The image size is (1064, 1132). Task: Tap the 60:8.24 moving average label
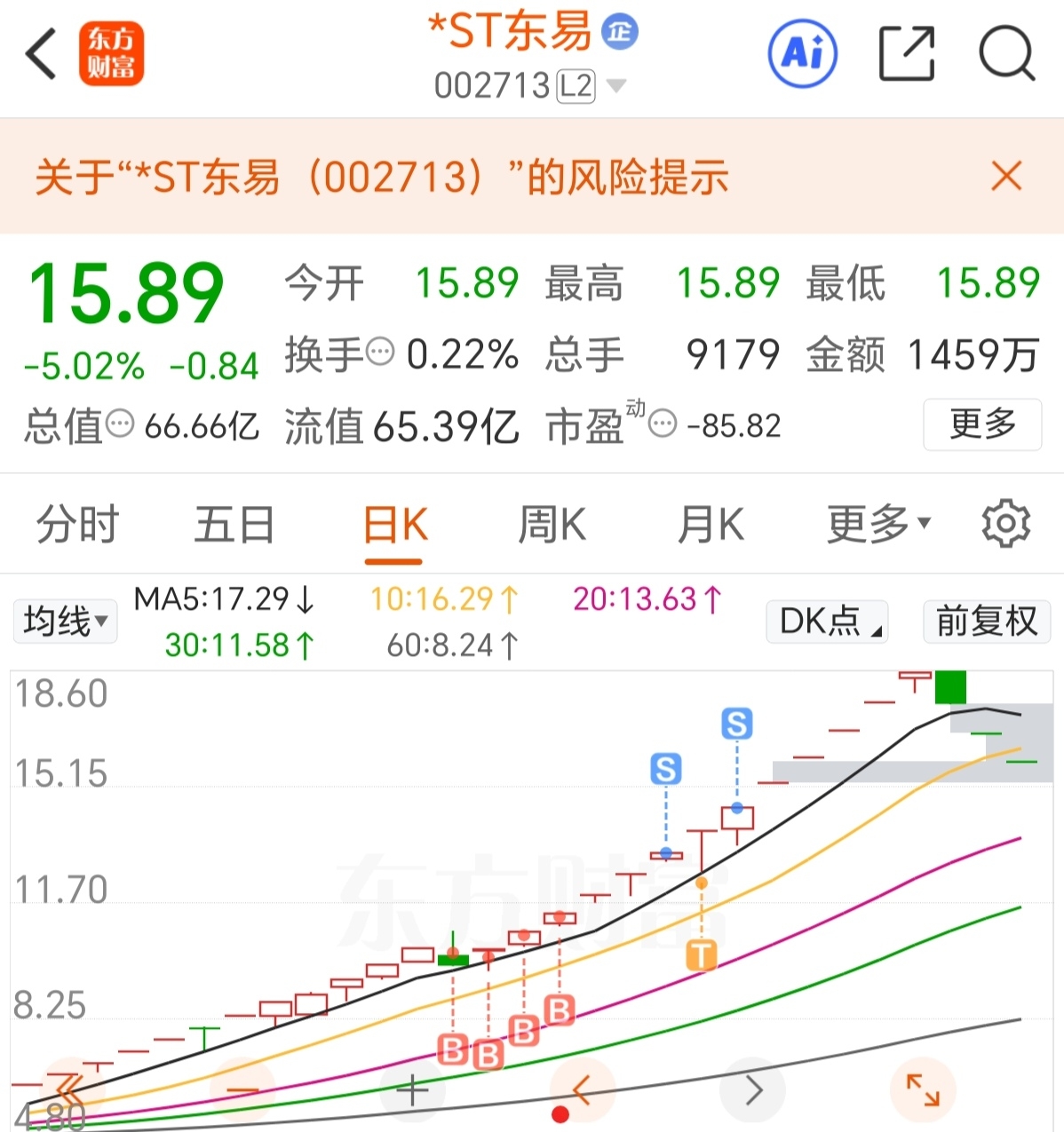(453, 645)
